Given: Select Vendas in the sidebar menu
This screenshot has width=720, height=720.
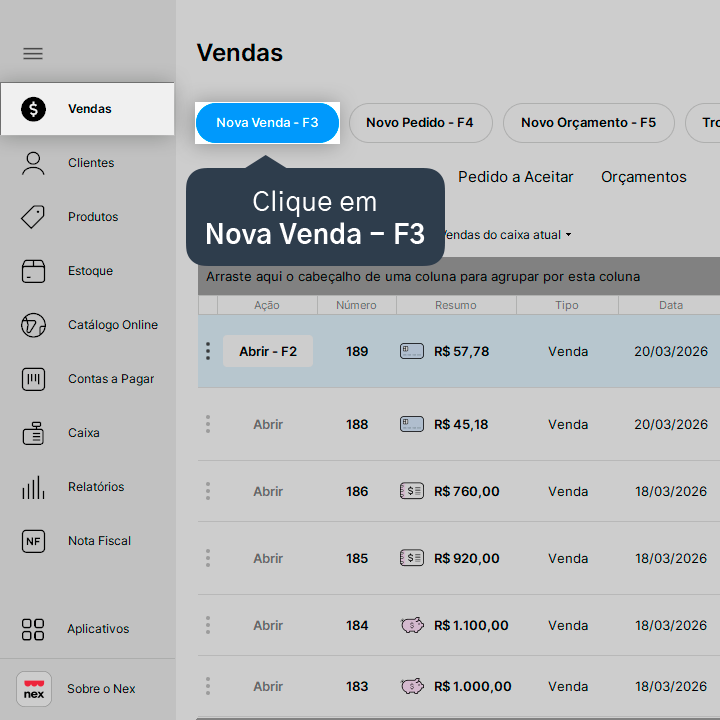Looking at the screenshot, I should coord(87,109).
